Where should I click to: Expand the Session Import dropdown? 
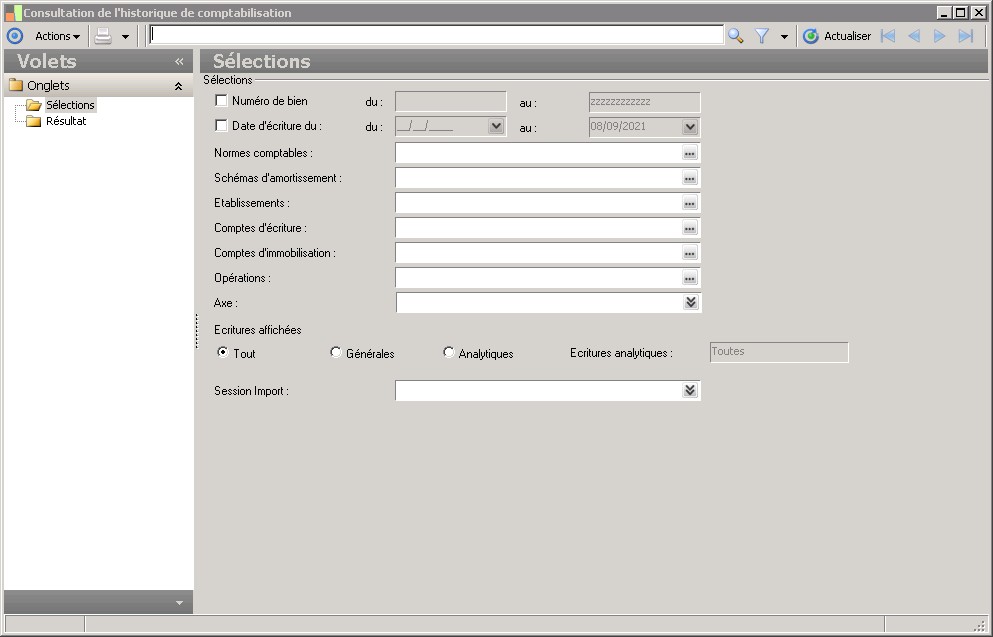point(689,390)
